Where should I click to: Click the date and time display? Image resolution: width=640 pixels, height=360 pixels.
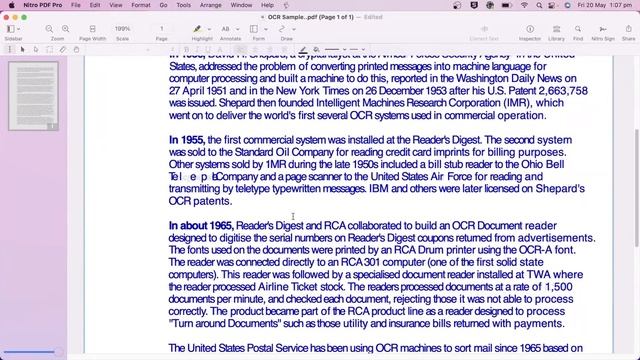pos(605,5)
